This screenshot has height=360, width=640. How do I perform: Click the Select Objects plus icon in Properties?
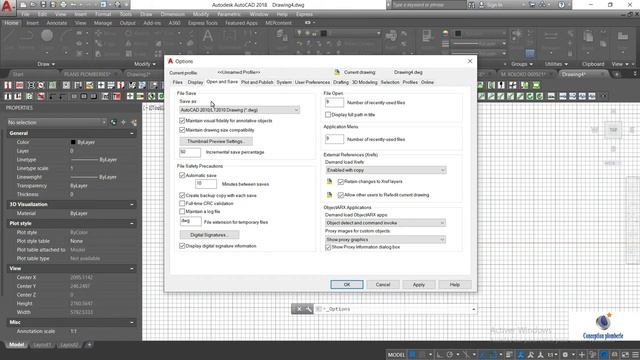123,122
